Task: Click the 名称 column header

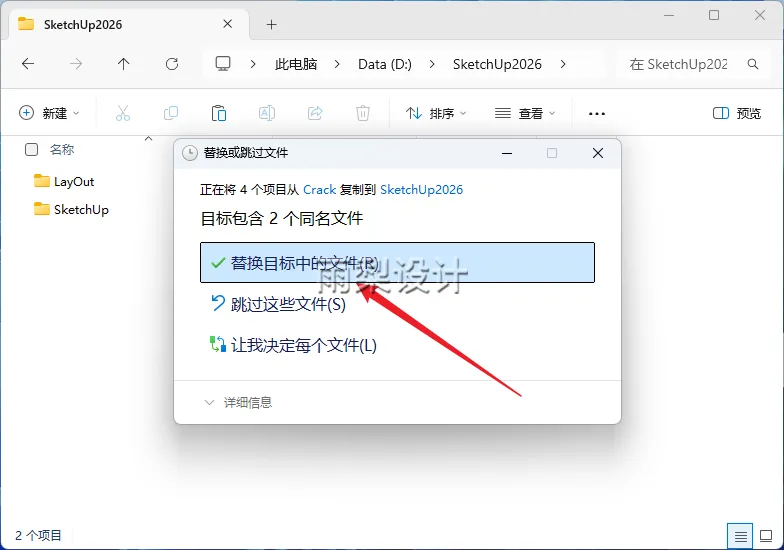Action: (62, 150)
